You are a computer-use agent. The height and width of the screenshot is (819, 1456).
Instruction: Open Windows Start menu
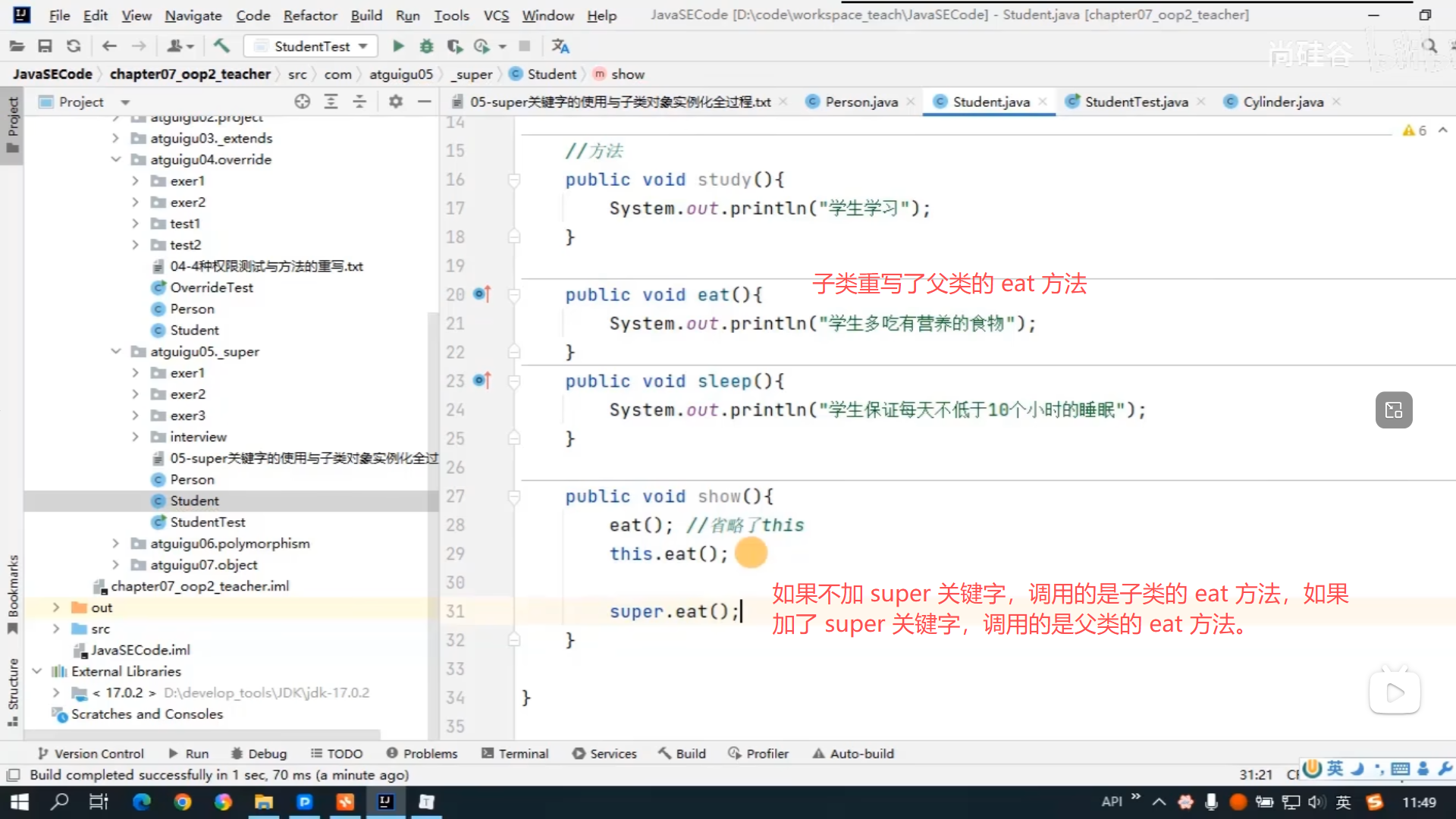tap(20, 802)
